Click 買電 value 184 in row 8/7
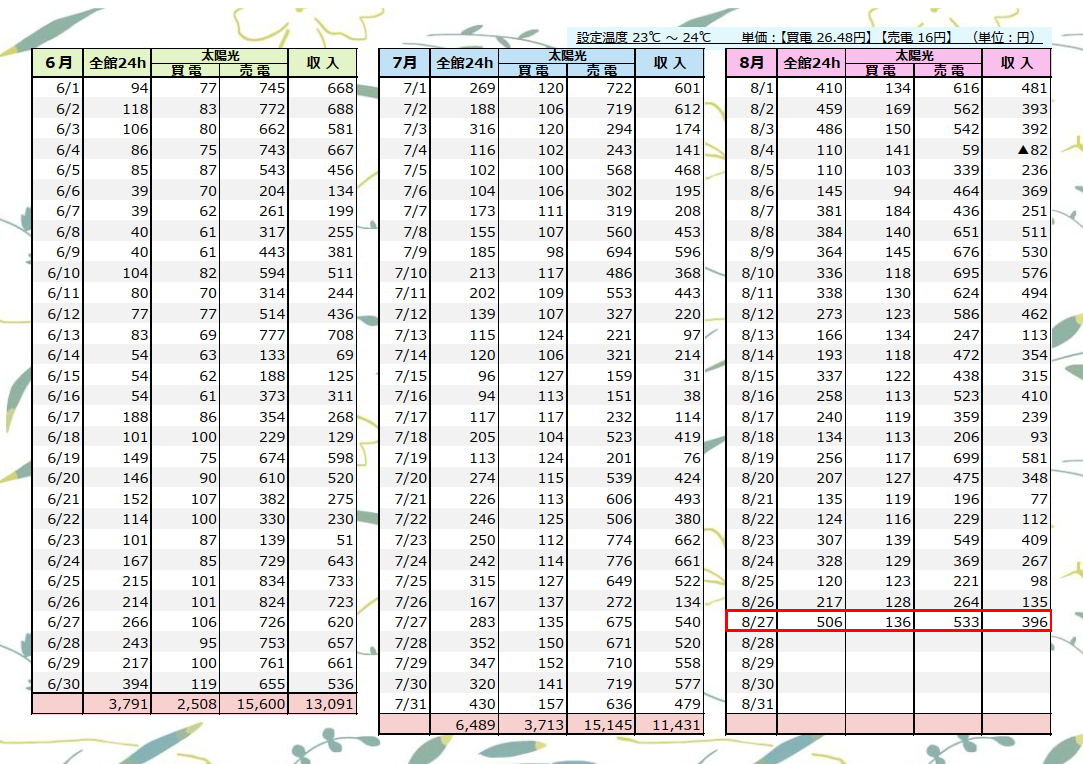Viewport: 1083px width, 764px height. click(880, 211)
